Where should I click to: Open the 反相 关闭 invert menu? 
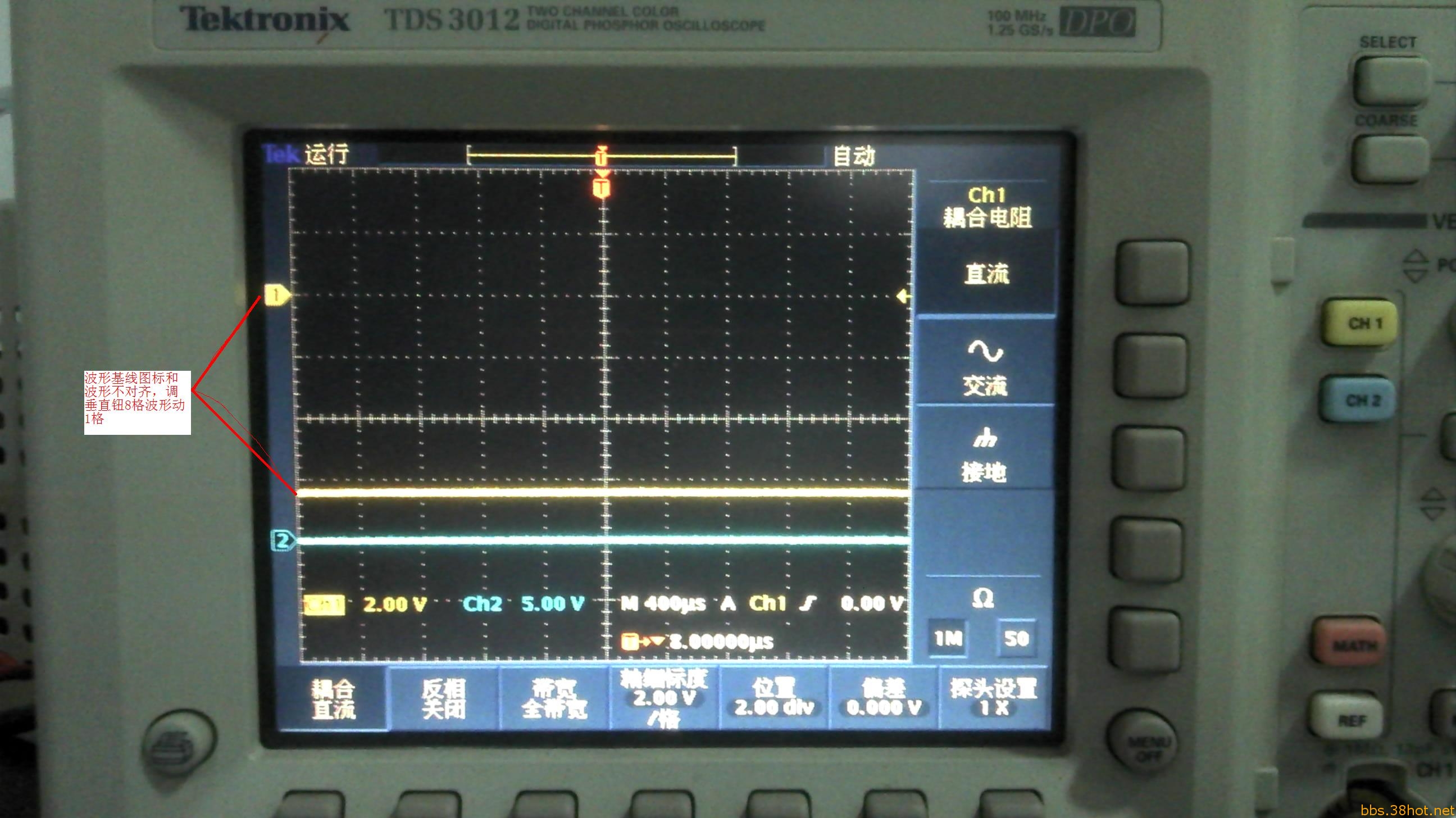[444, 699]
